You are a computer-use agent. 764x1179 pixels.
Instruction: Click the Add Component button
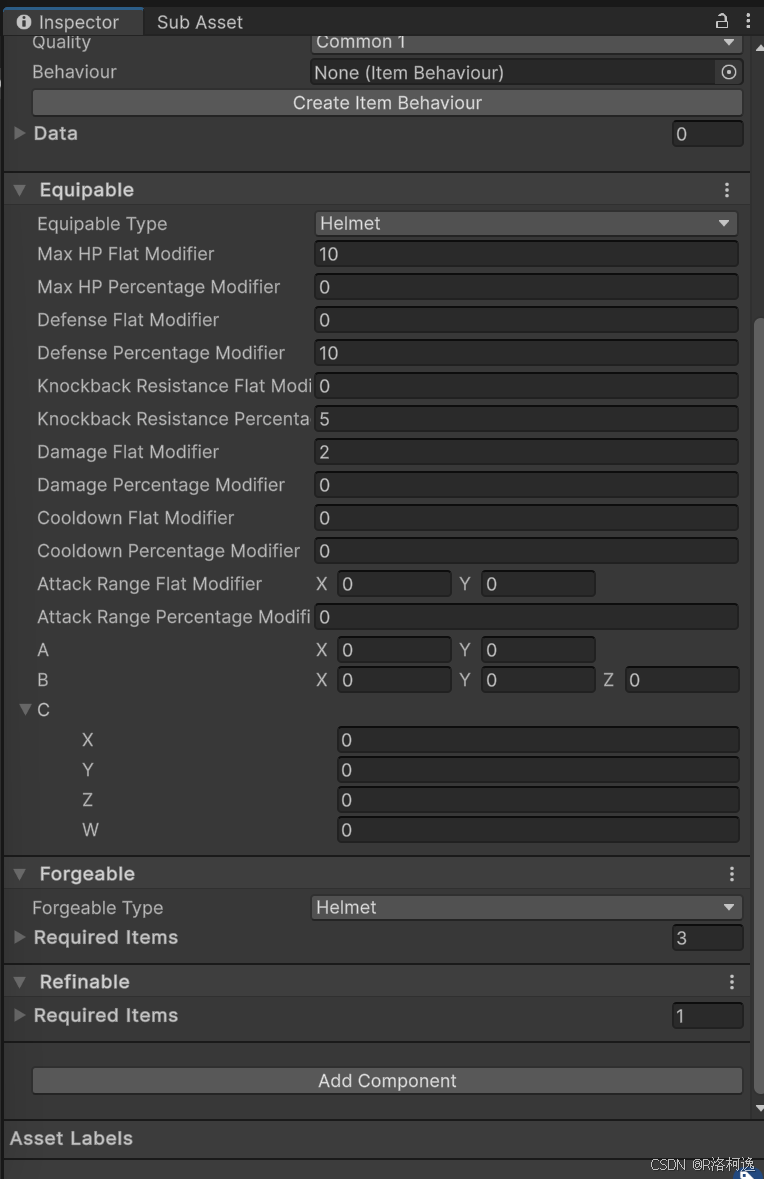coord(386,1080)
